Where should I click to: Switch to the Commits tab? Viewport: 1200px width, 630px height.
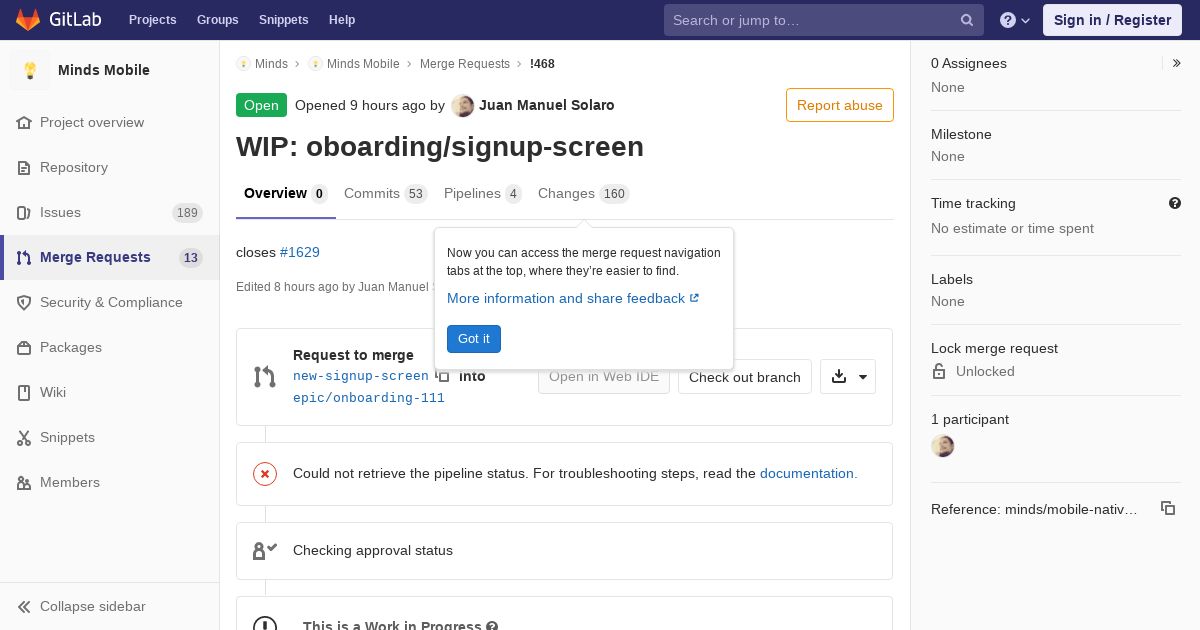coord(385,194)
